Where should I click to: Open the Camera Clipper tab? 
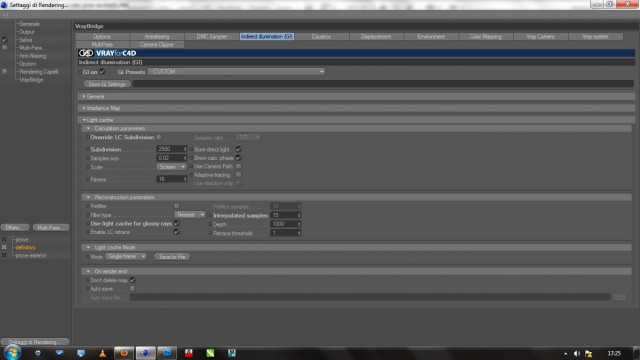[157, 44]
